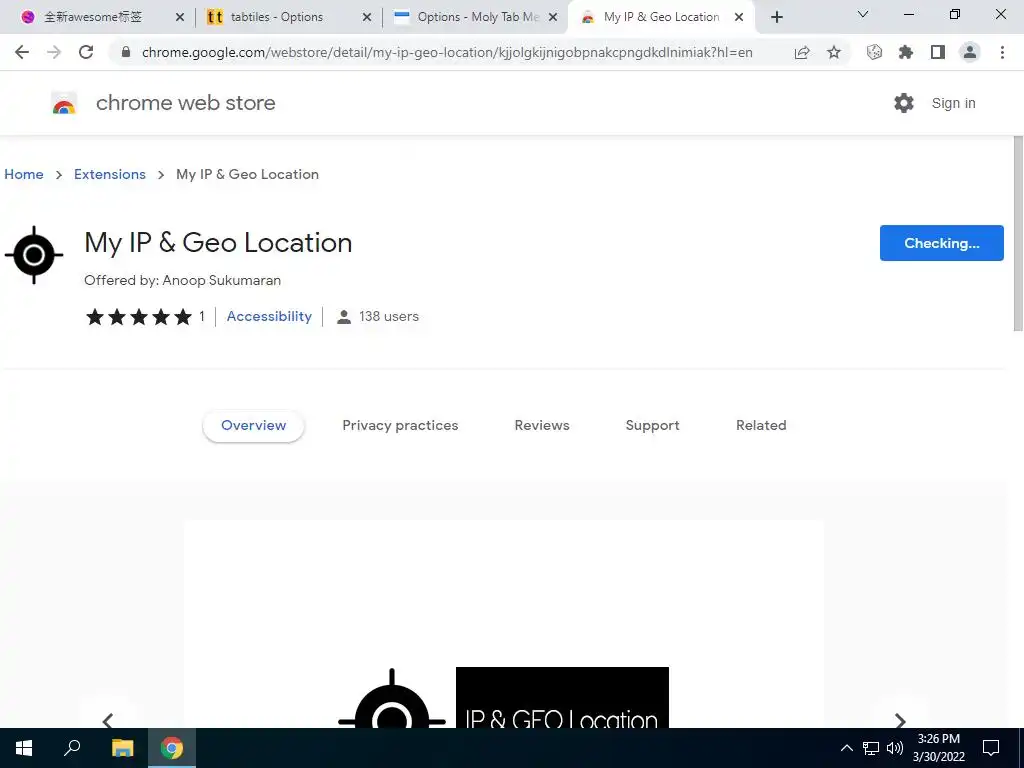Click the Chrome taskbar icon
The image size is (1024, 768).
click(x=172, y=748)
